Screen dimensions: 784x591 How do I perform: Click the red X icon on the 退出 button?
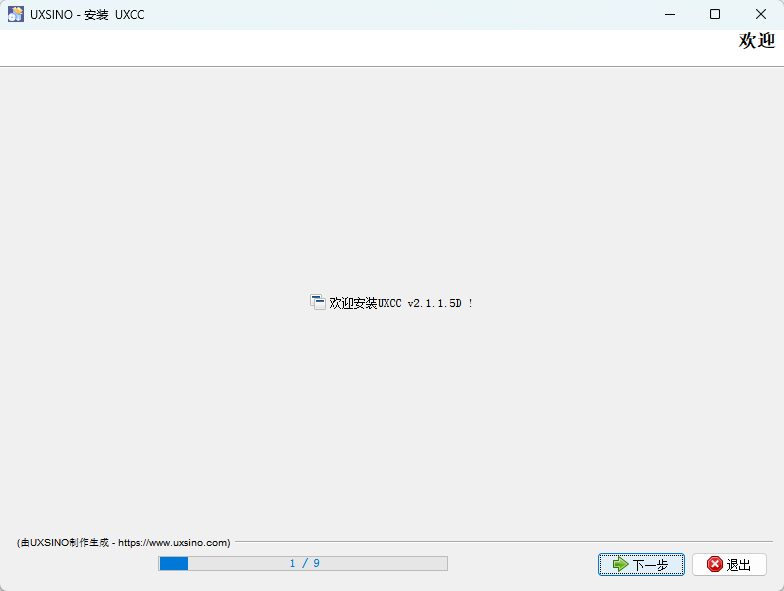click(x=714, y=564)
